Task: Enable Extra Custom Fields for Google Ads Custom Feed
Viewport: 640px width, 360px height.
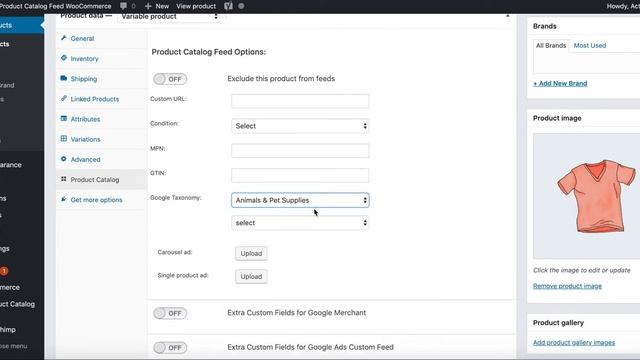Action: 170,347
